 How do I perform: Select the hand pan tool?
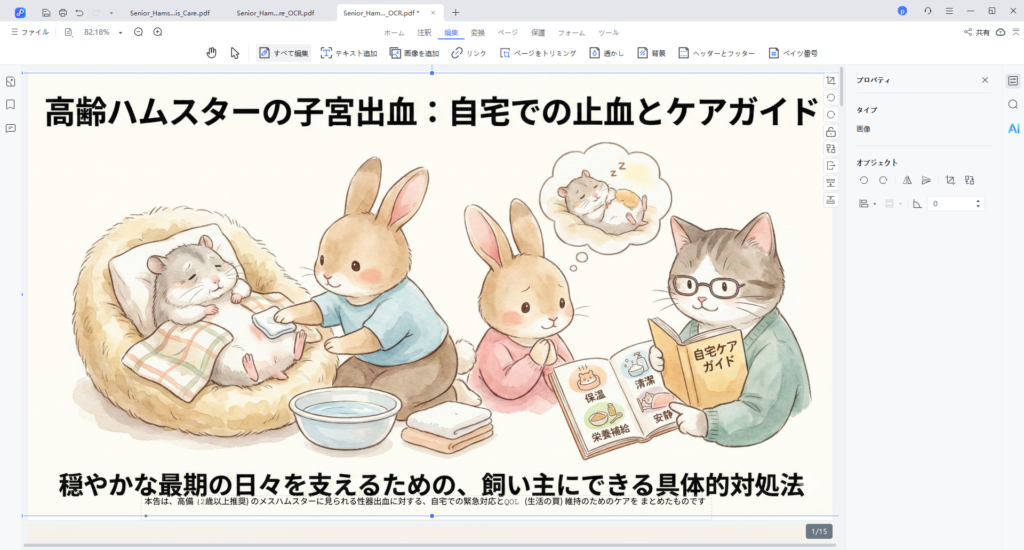click(211, 53)
